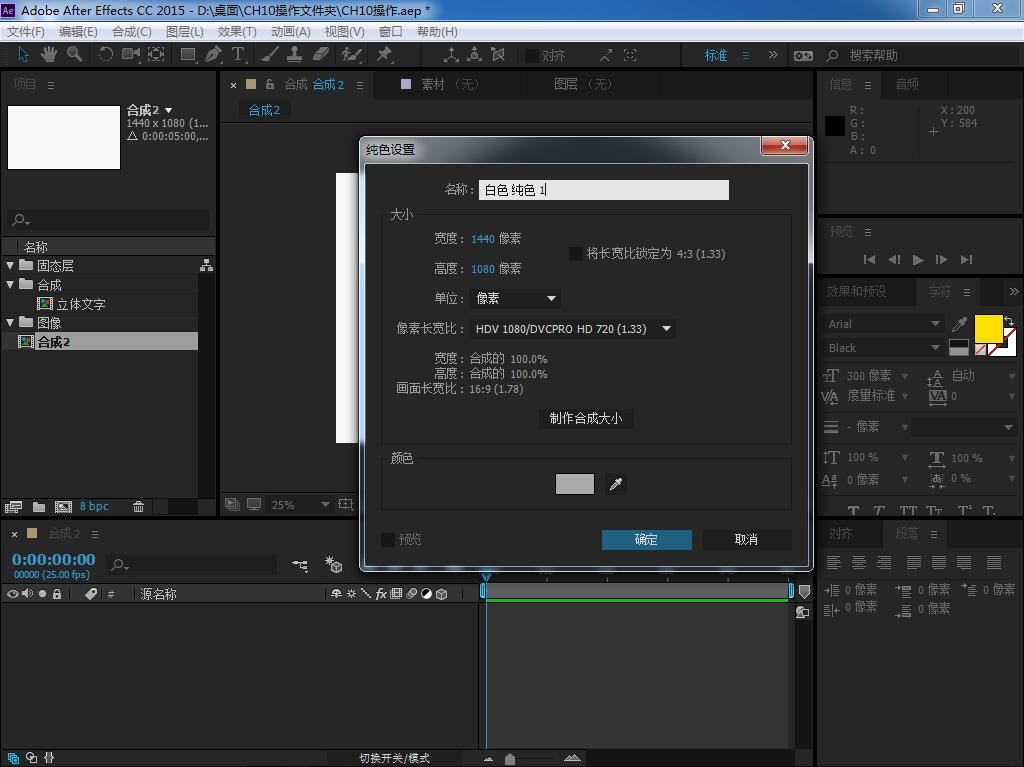Select the Hand tool in the toolbar
This screenshot has width=1024, height=767.
pos(48,55)
